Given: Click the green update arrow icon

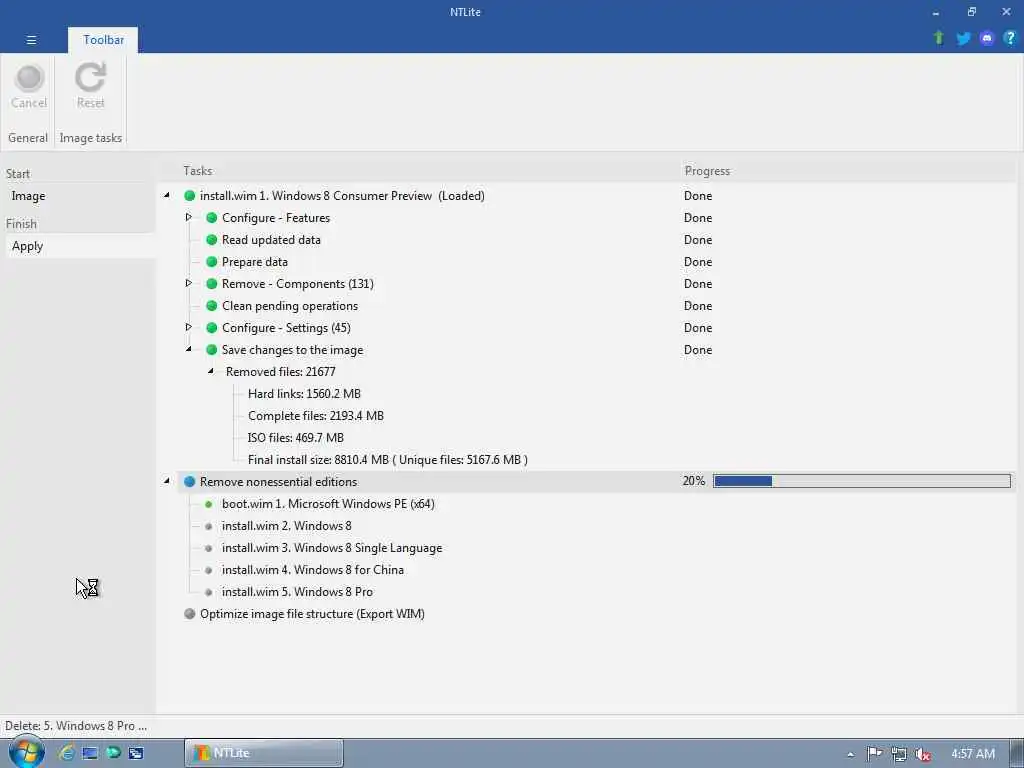Looking at the screenshot, I should 938,38.
